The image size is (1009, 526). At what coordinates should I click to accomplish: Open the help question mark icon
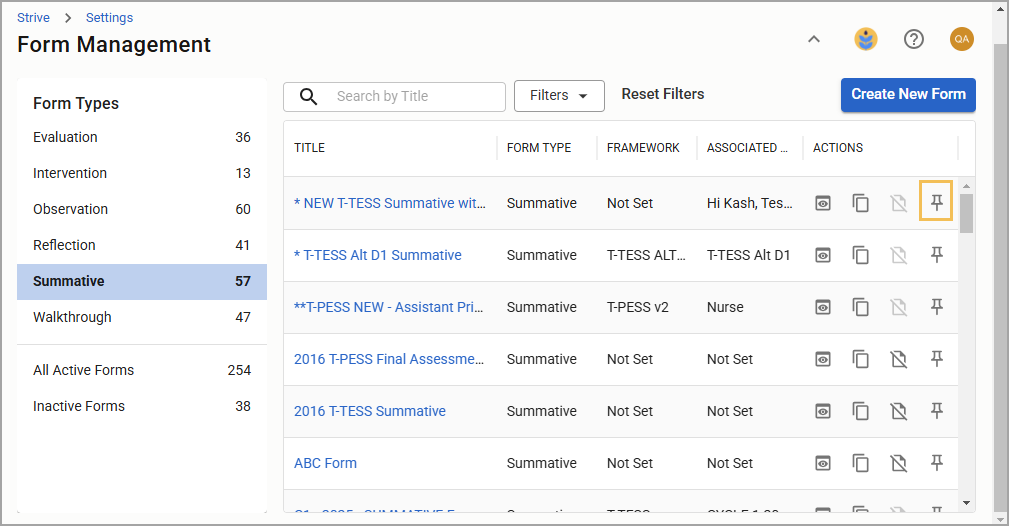click(913, 39)
